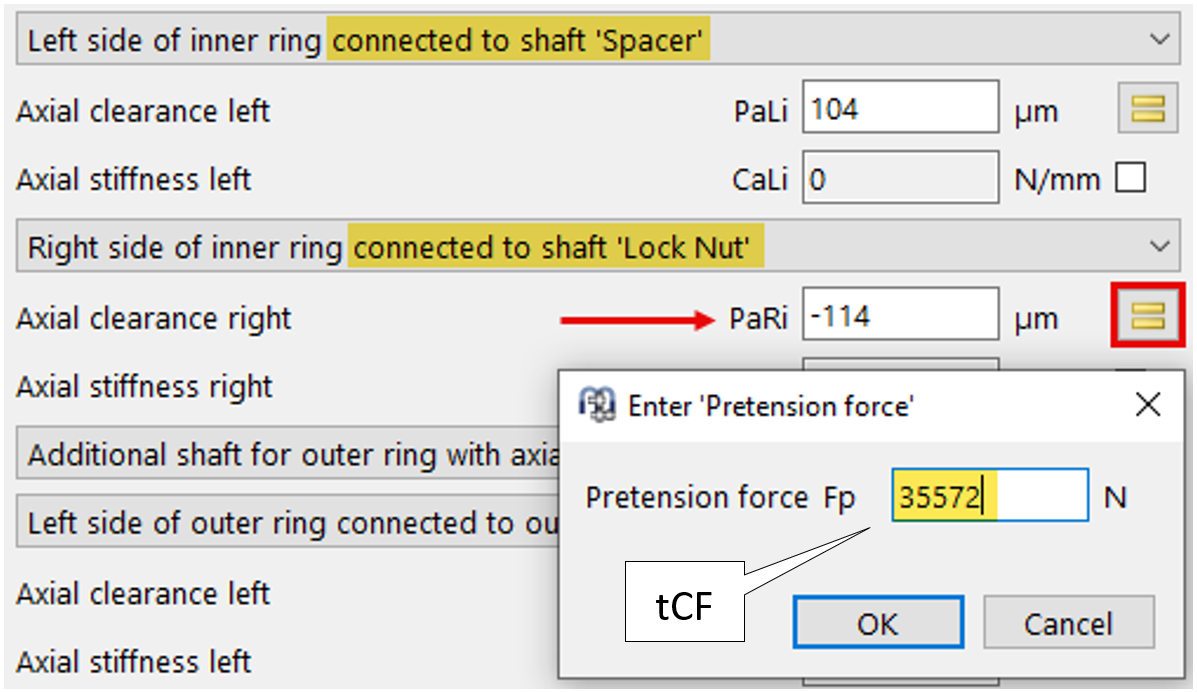Click the 'Axial stiffness right' label

click(x=144, y=386)
